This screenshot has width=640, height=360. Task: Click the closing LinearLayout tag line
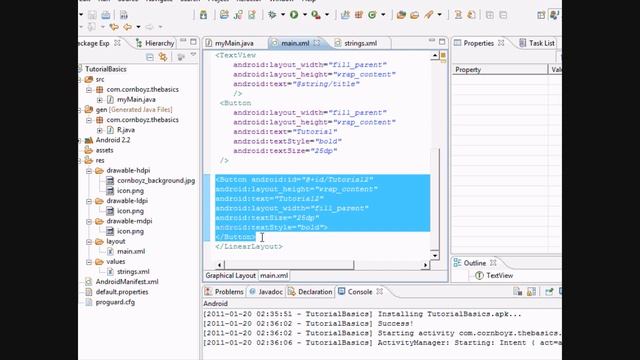coord(249,247)
